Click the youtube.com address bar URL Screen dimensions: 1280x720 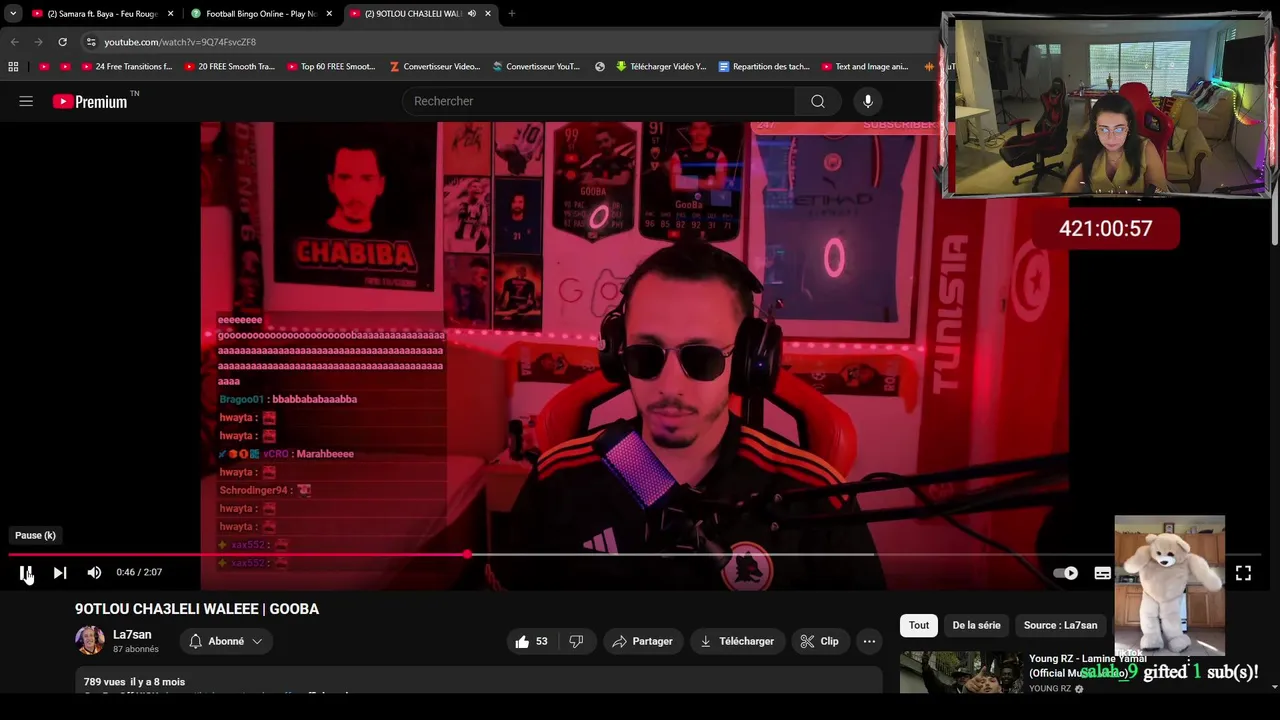point(180,42)
